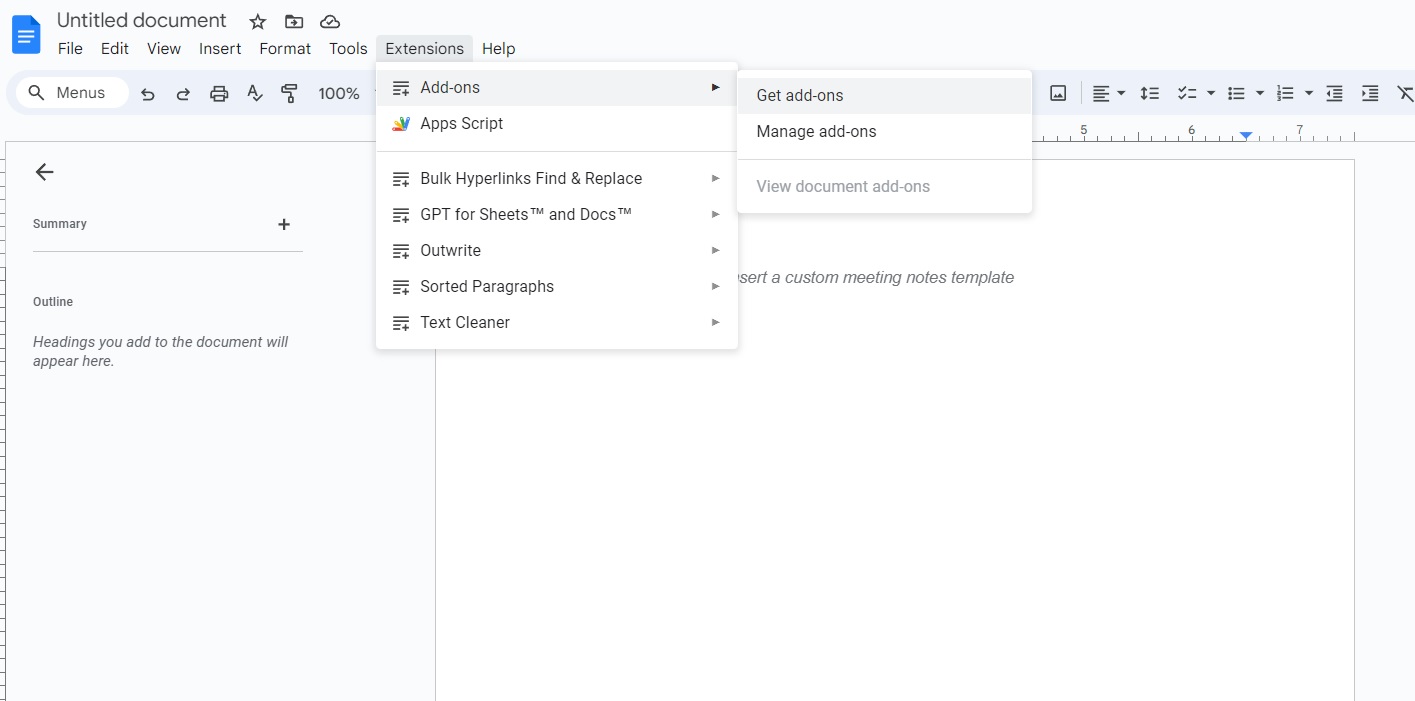Open the Edit menu
Image resolution: width=1415 pixels, height=701 pixels.
115,49
